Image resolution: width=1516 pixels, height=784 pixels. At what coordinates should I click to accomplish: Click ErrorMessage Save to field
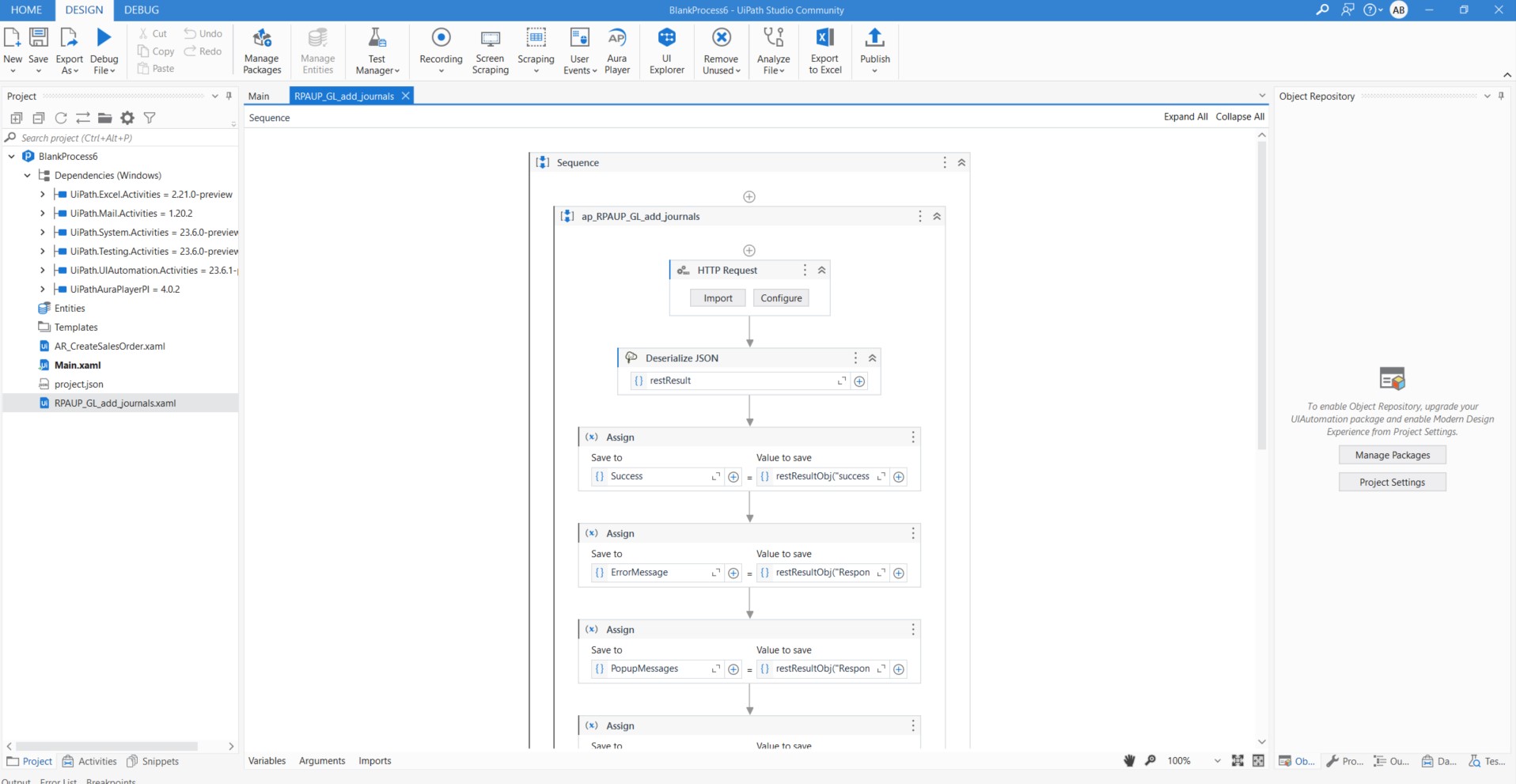pyautogui.click(x=657, y=573)
